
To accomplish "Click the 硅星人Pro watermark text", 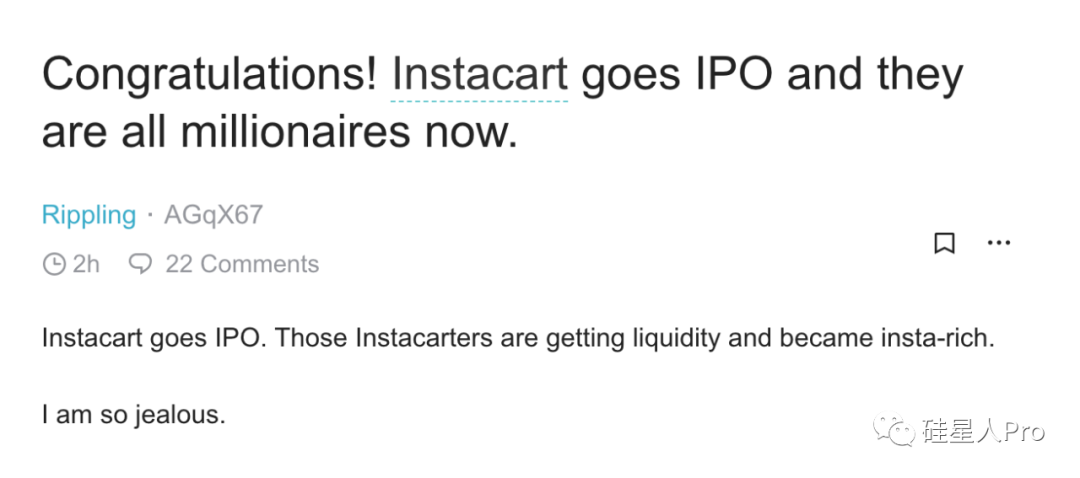I will [x=984, y=431].
